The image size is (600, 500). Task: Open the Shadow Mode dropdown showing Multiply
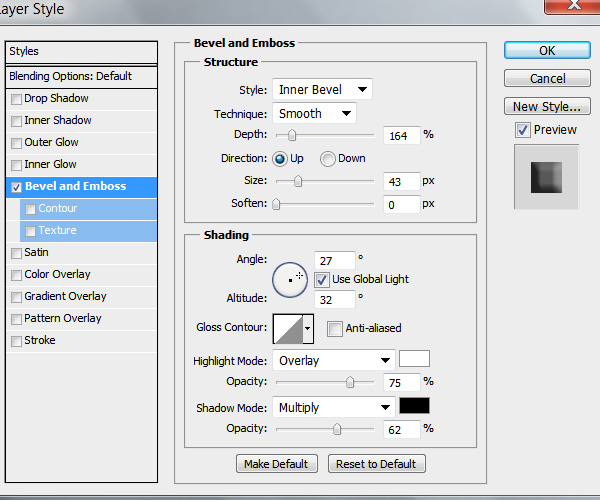coord(333,407)
